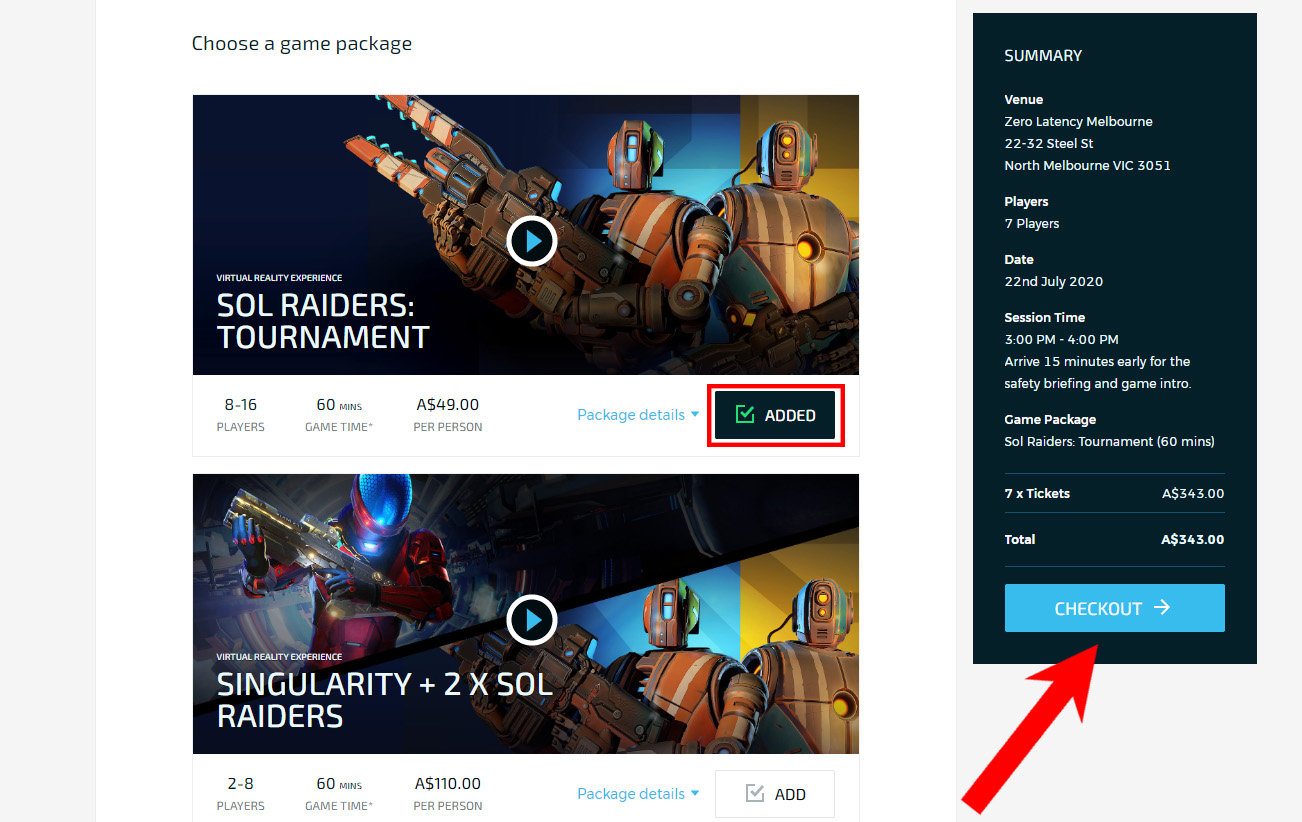
Task: Select the "7 Players" summary value
Action: pyautogui.click(x=1032, y=224)
